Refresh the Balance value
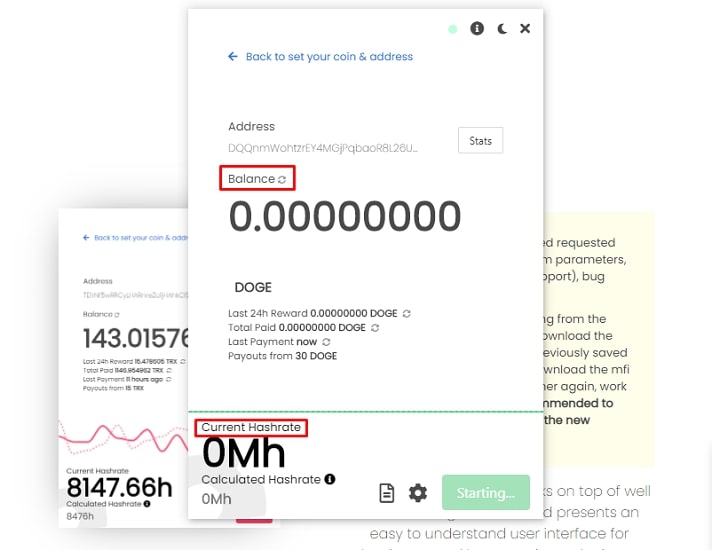 pos(282,179)
